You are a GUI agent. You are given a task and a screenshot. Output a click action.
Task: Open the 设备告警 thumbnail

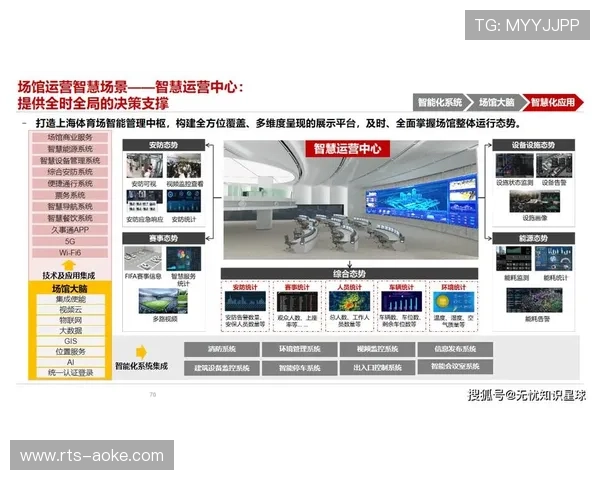pos(554,166)
